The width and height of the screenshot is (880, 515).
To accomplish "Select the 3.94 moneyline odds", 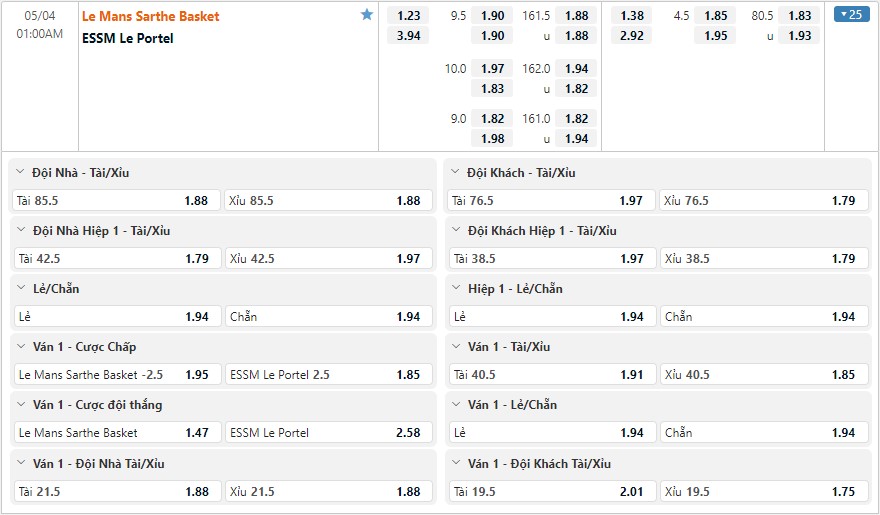I will click(408, 35).
